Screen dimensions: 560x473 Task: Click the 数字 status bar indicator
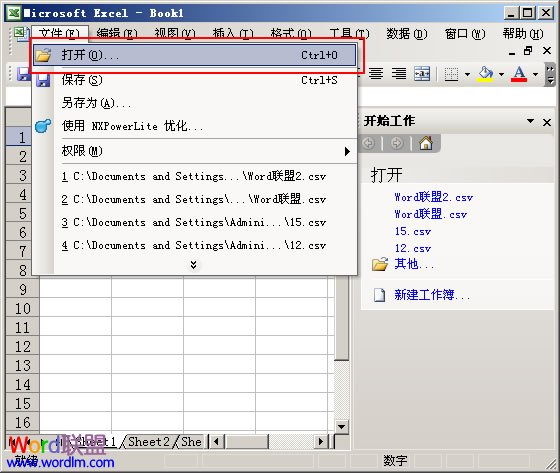tap(395, 460)
